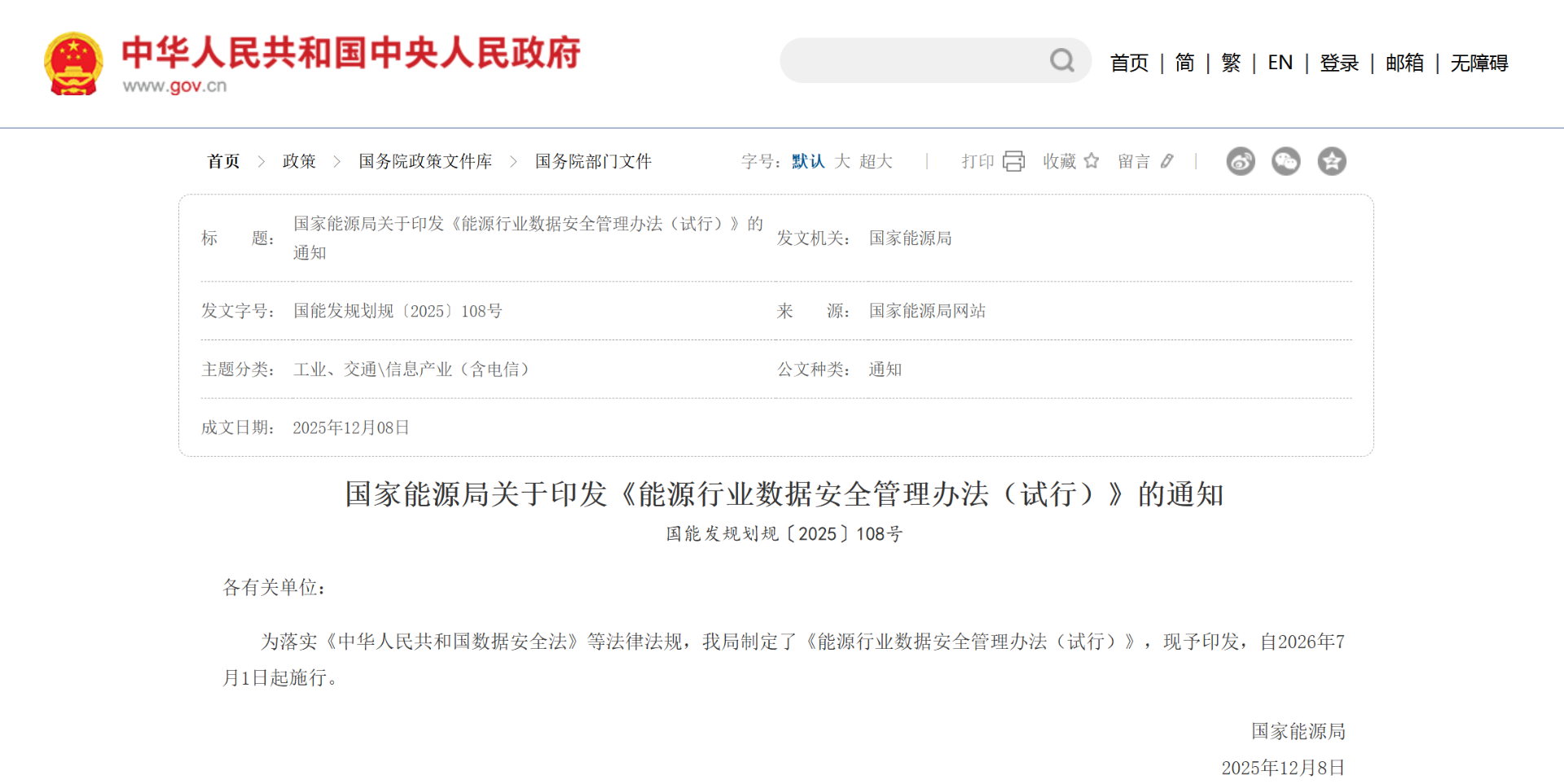Viewport: 1564px width, 784px height.
Task: Switch font size to 超大
Action: coord(876,161)
